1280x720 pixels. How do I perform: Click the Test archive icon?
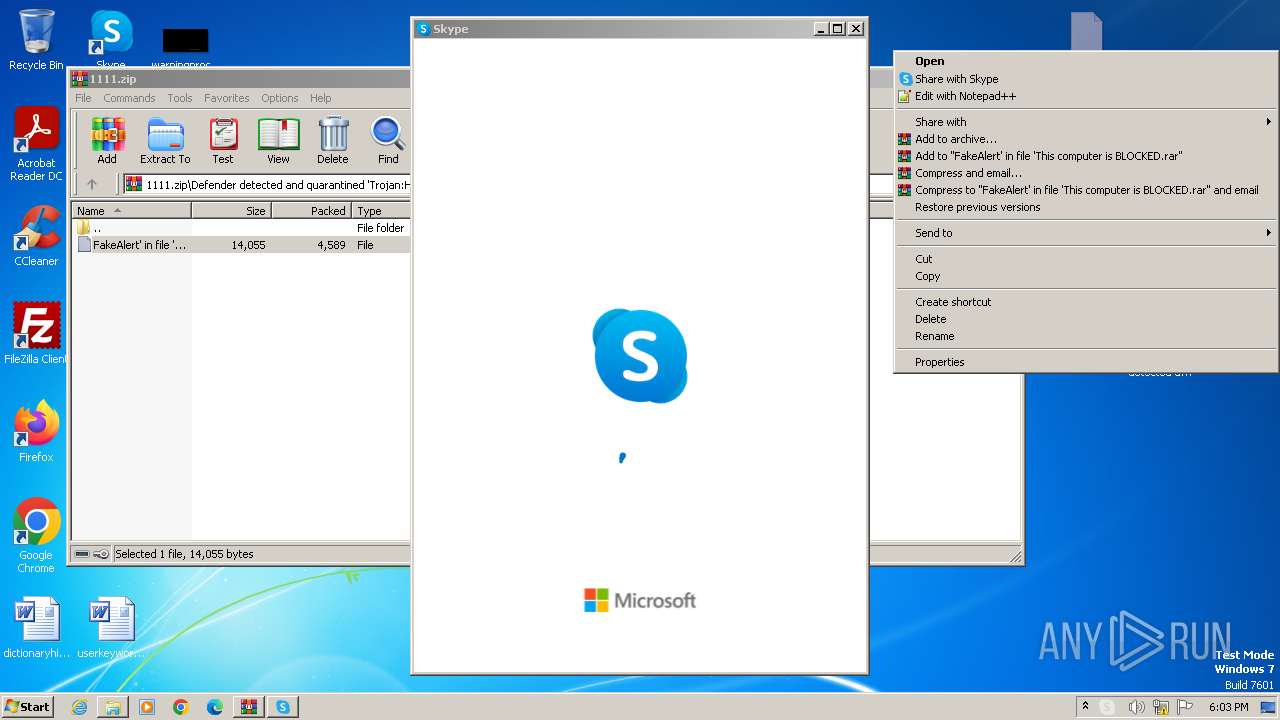tap(223, 141)
